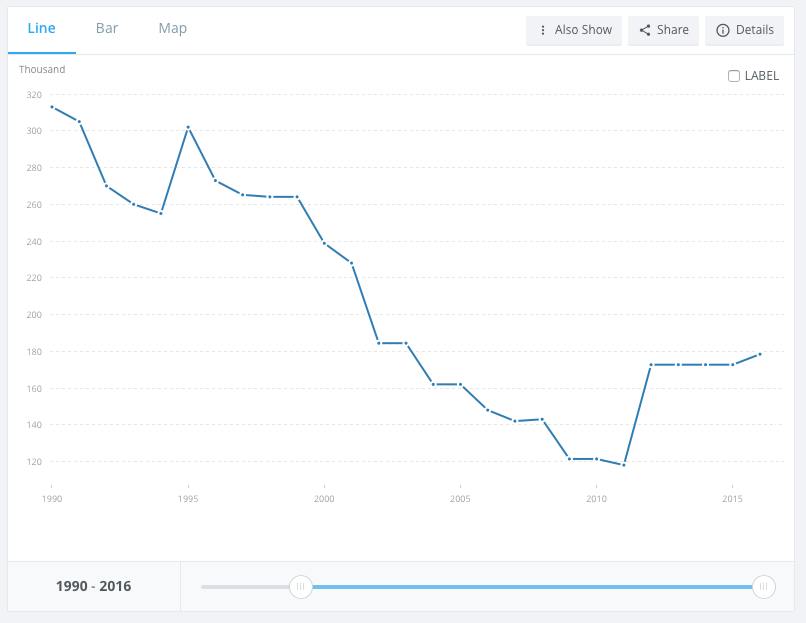Screen dimensions: 806x623
Task: Select the Line tab
Action: pyautogui.click(x=42, y=29)
